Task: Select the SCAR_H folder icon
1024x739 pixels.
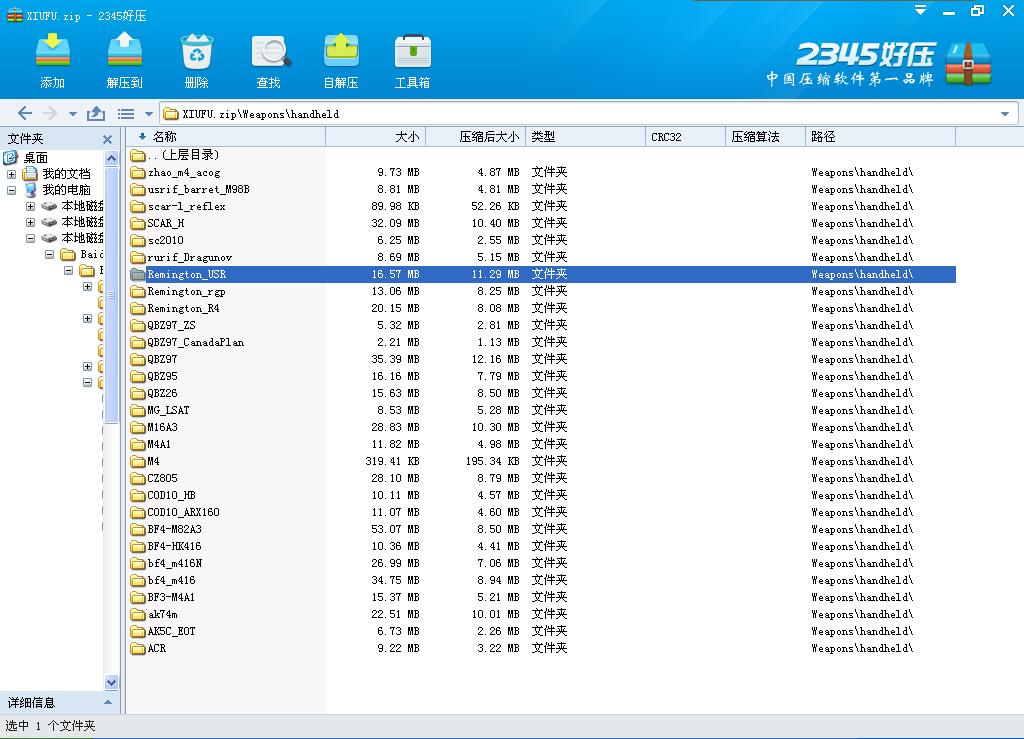Action: point(137,223)
